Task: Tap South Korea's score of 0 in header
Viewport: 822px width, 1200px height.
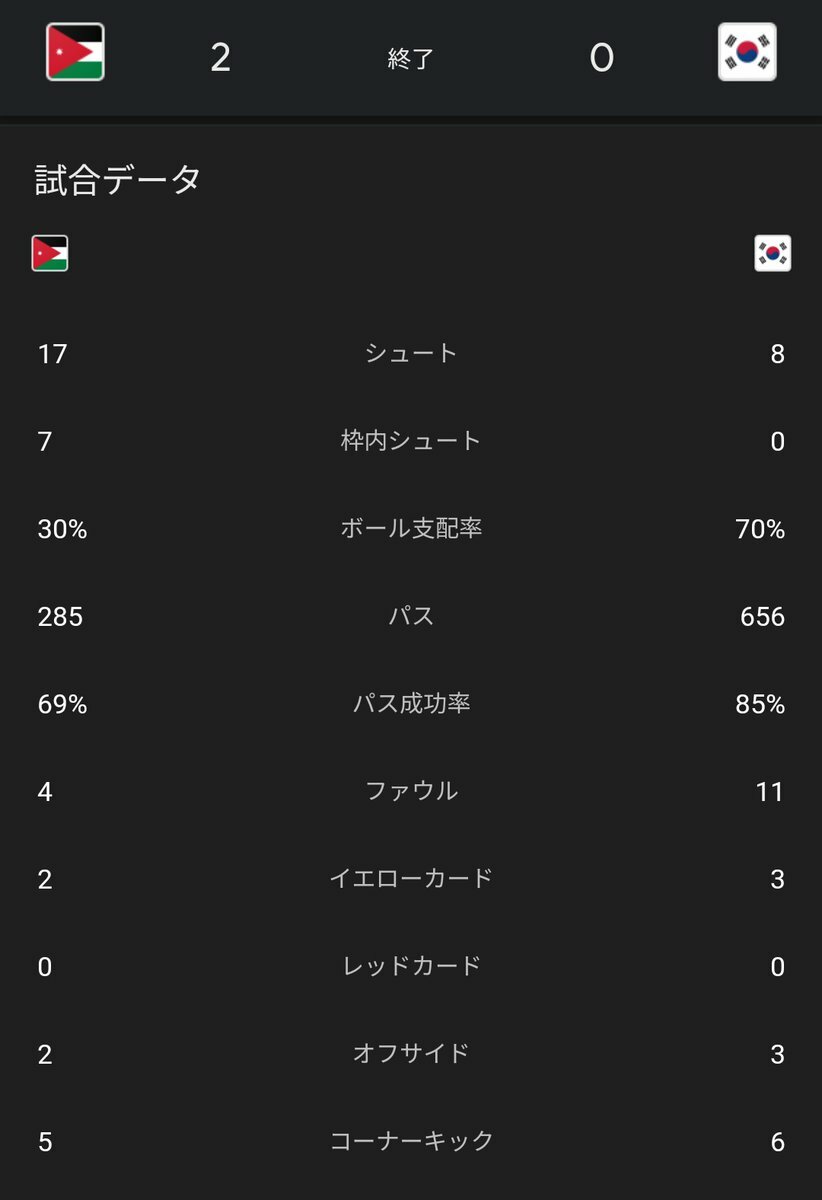Action: [x=601, y=59]
